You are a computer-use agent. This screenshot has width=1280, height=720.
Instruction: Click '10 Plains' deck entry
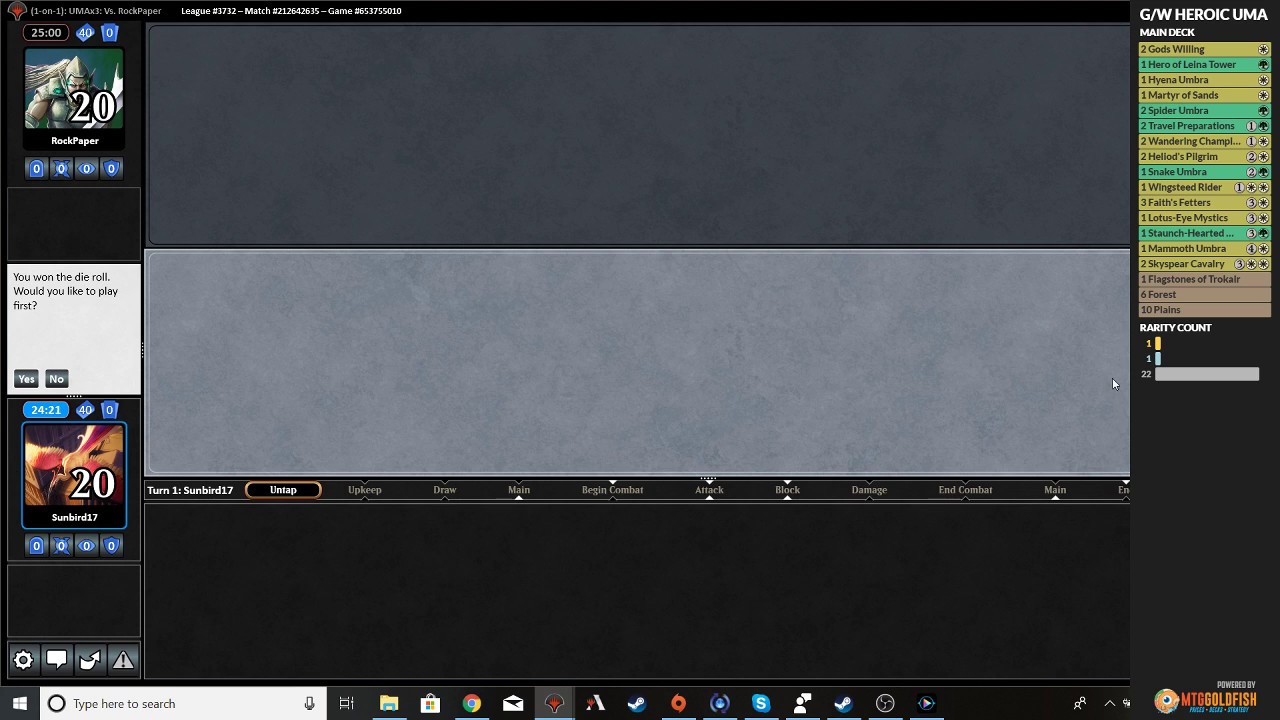tap(1205, 310)
